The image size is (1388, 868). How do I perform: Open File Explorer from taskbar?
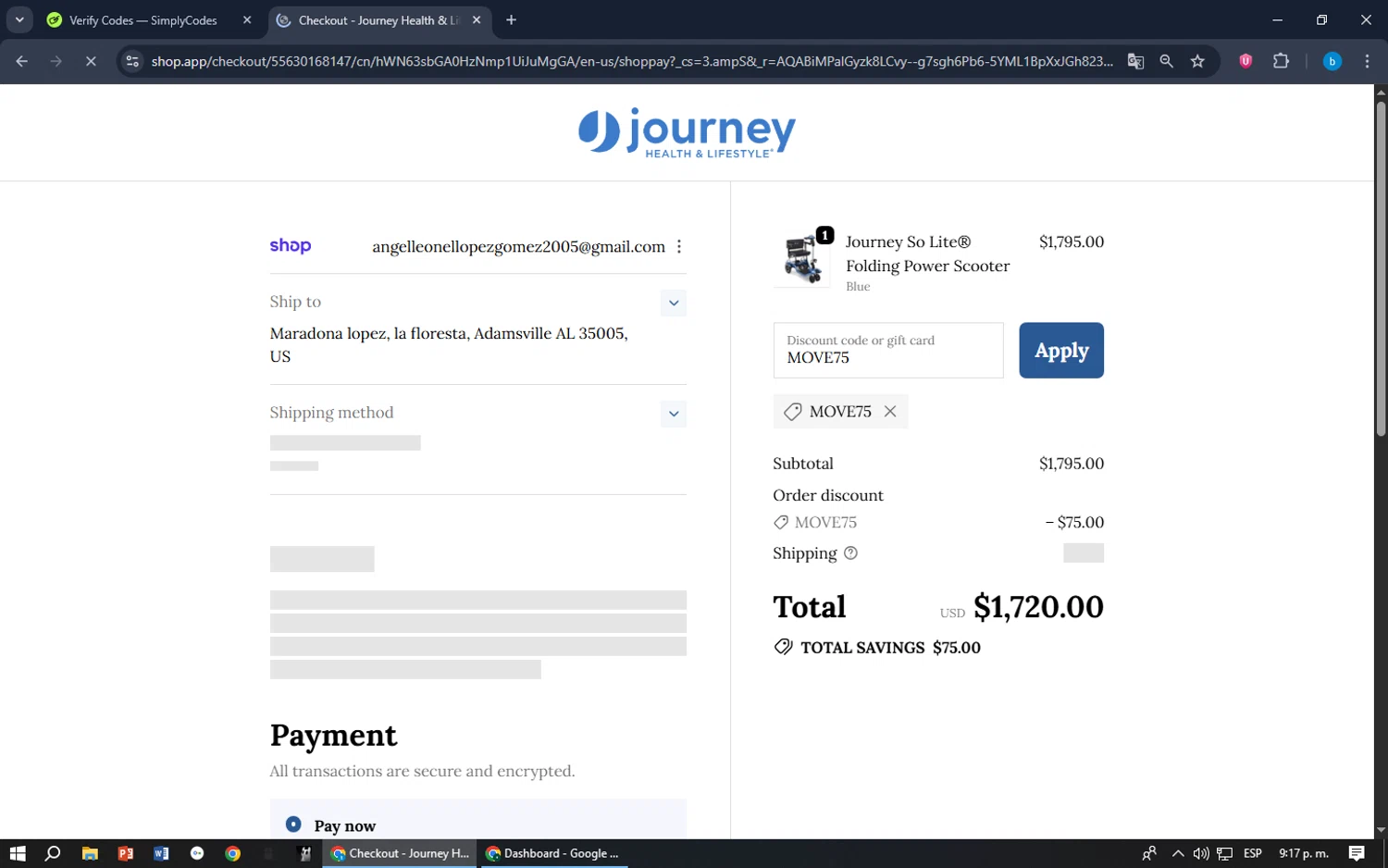pyautogui.click(x=90, y=853)
